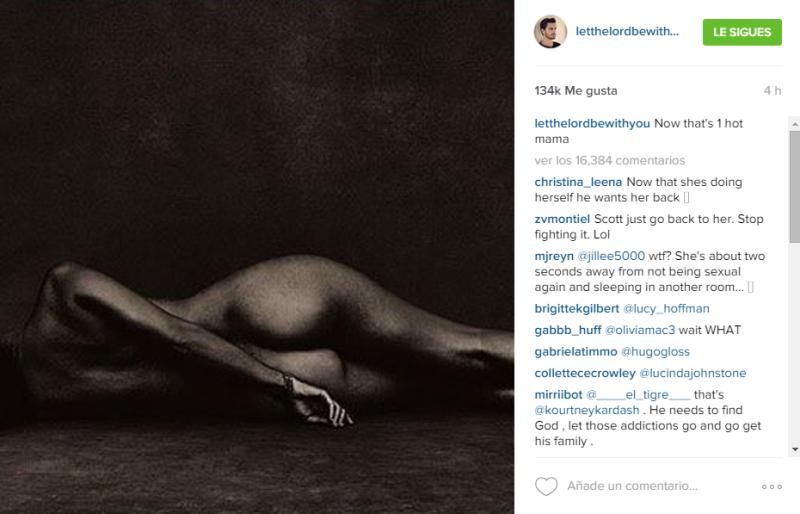Click the comments scrollbar up arrow
Viewport: 800px width, 514px height.
click(x=795, y=124)
